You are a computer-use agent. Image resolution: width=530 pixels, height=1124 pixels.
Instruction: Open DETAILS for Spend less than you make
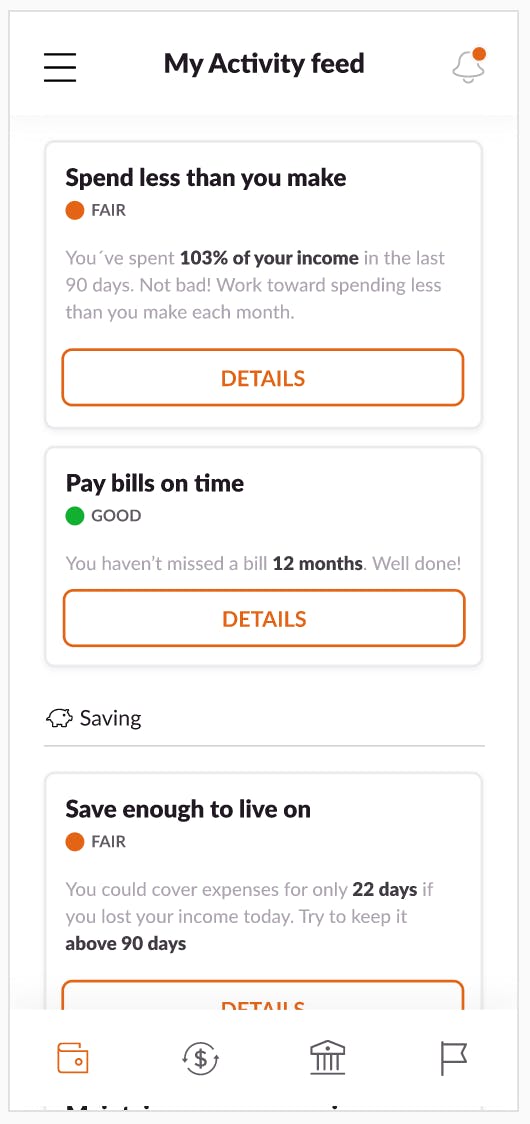[x=263, y=378]
